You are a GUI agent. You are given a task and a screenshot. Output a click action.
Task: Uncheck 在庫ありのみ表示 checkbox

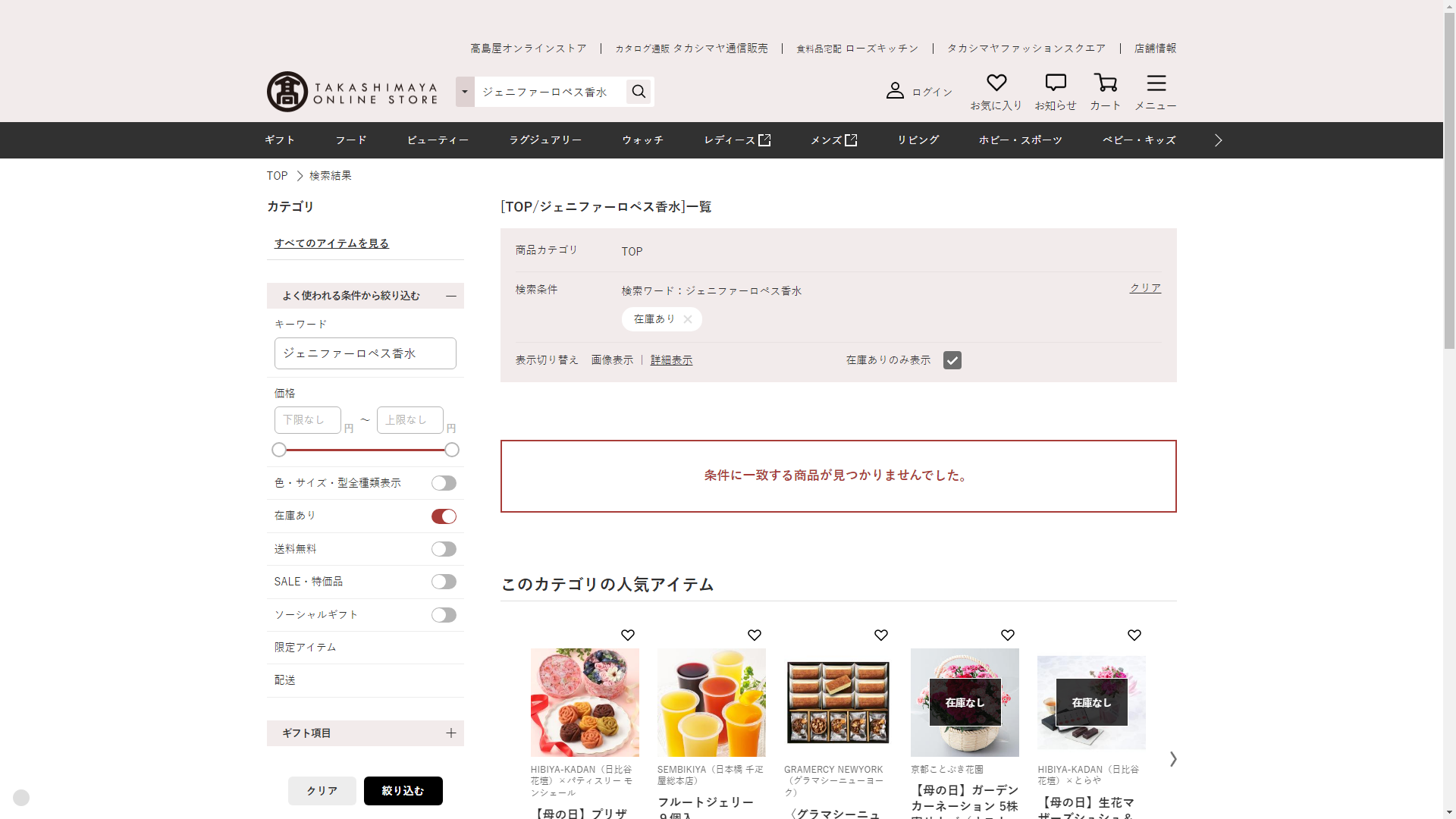952,360
